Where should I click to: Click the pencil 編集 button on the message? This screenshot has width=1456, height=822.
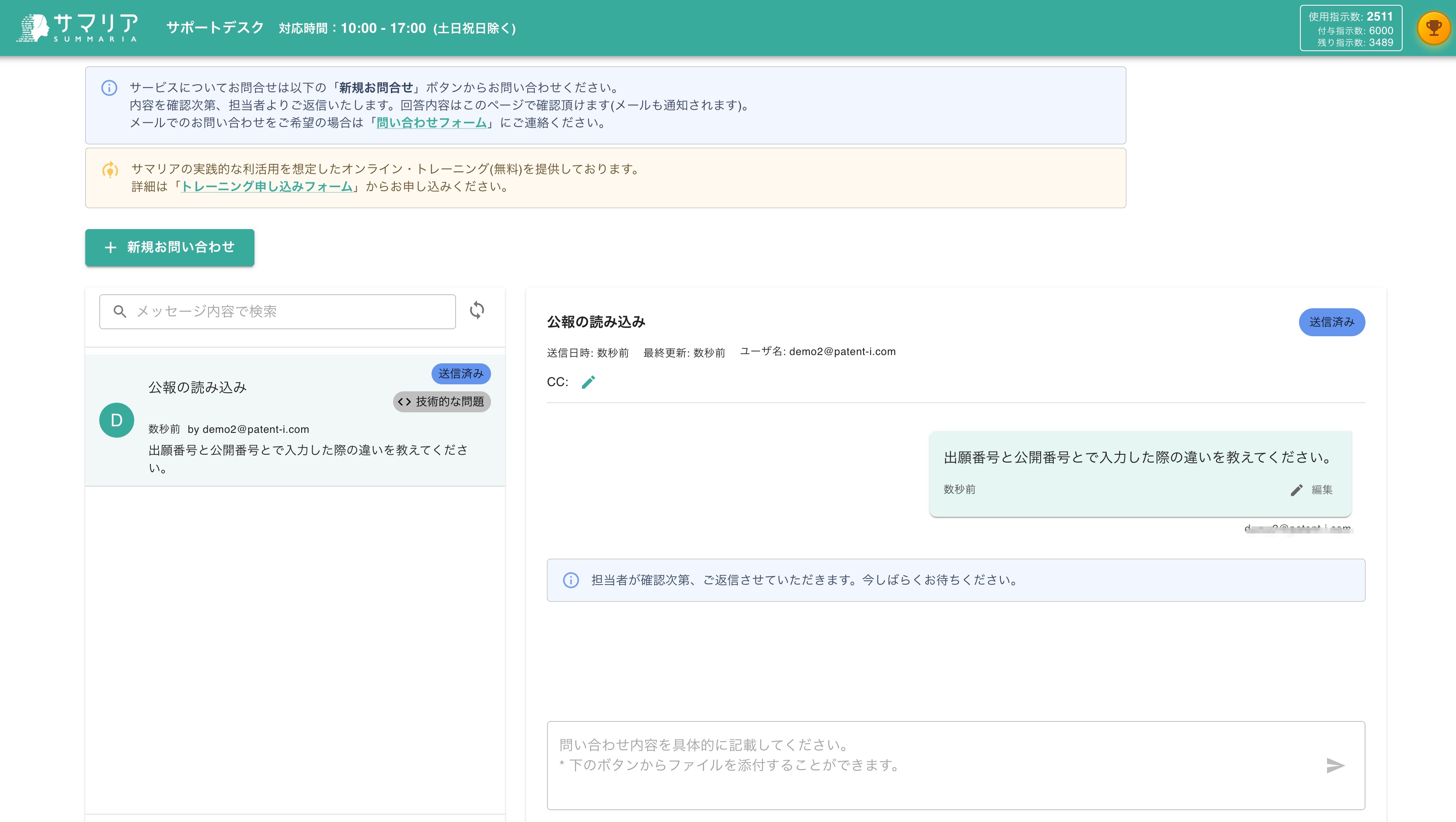tap(1312, 490)
